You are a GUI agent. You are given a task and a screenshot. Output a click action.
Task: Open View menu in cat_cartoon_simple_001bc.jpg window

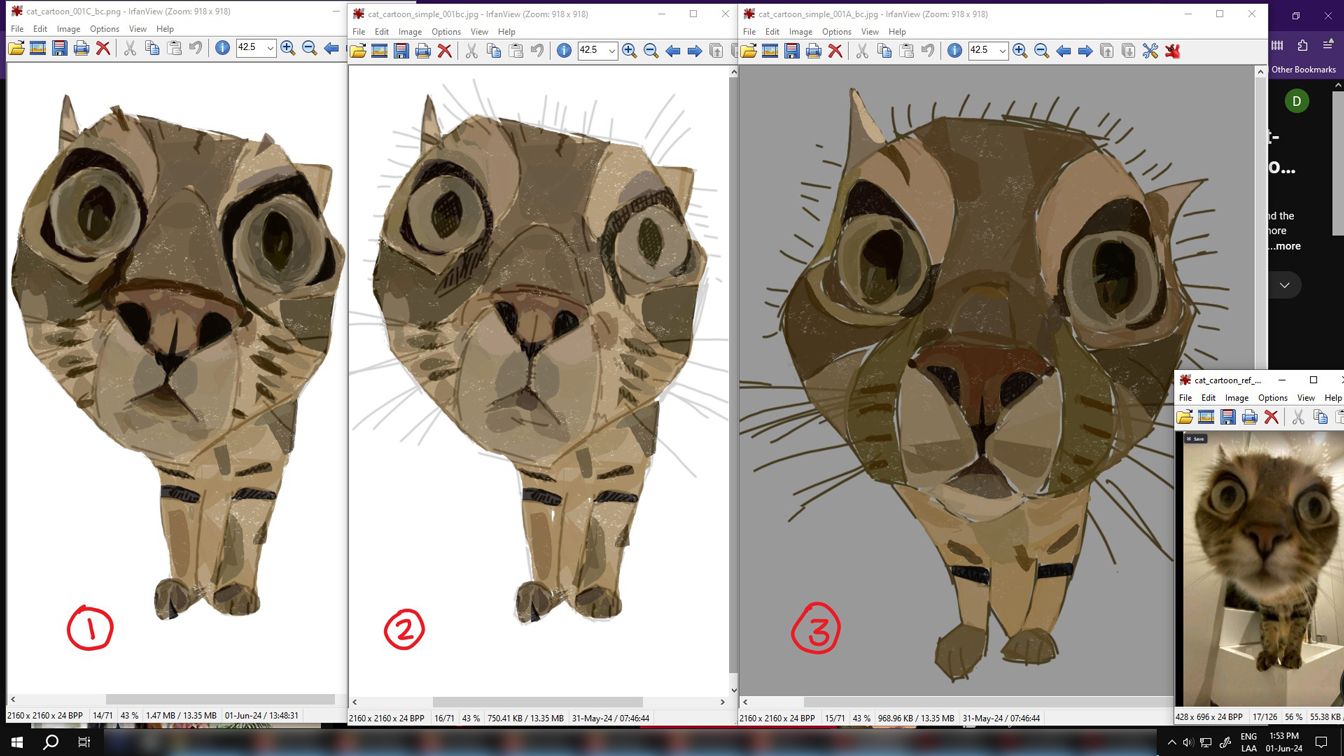(479, 32)
